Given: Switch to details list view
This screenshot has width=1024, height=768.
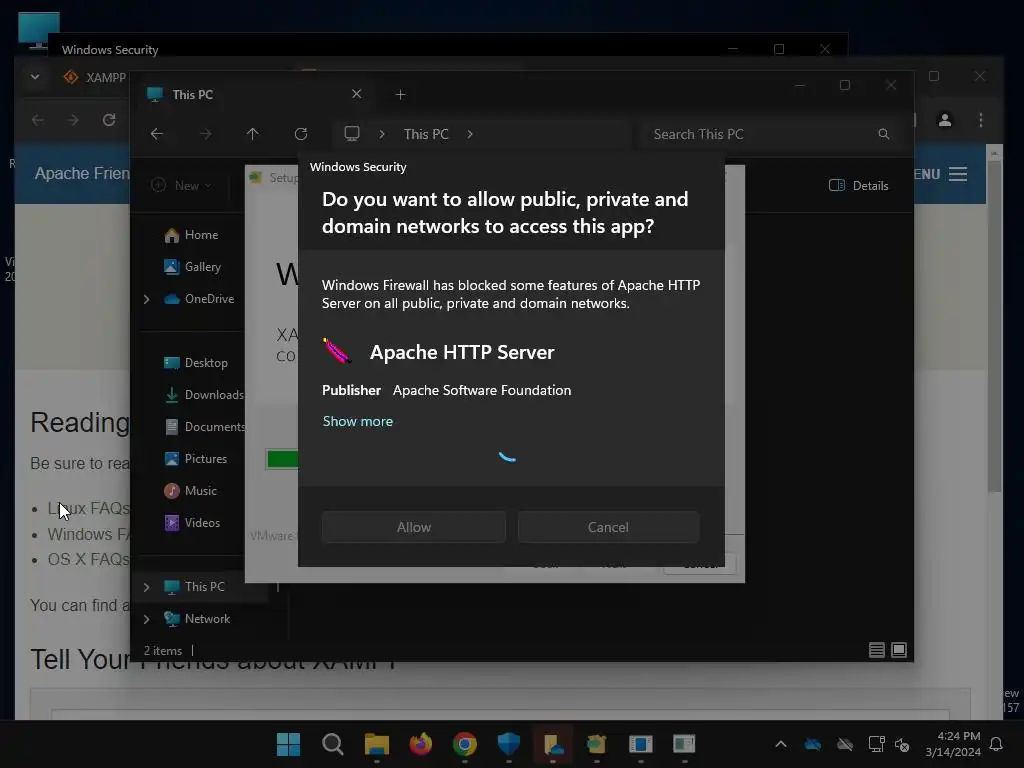Looking at the screenshot, I should click(876, 650).
